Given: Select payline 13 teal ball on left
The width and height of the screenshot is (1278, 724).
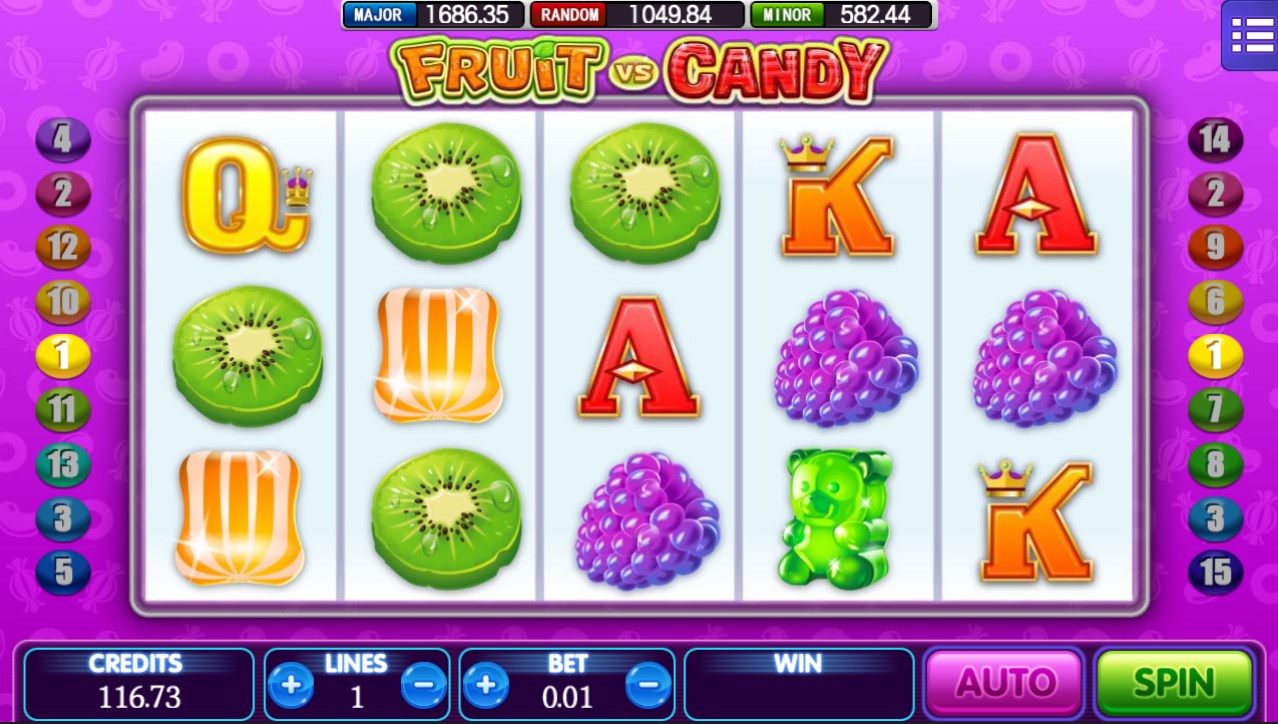Looking at the screenshot, I should (63, 464).
